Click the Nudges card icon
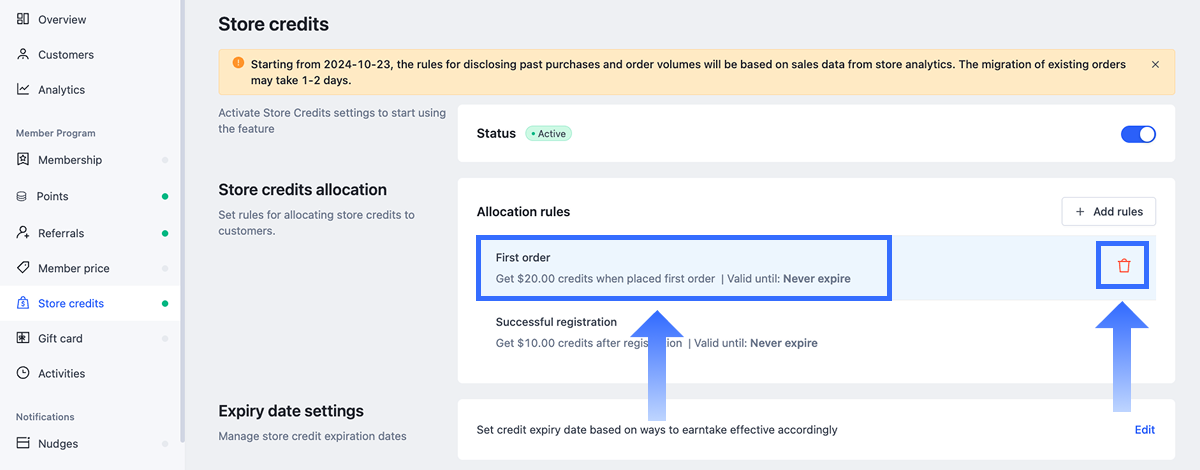Image resolution: width=1200 pixels, height=470 pixels. tap(23, 443)
